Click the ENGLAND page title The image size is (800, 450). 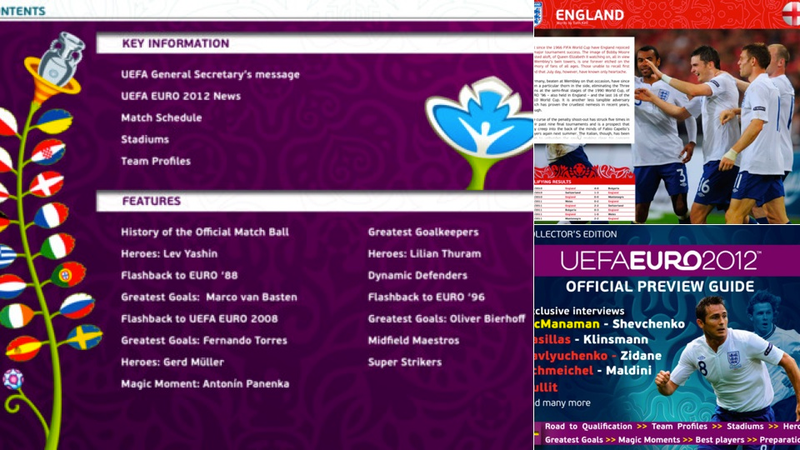coord(589,15)
